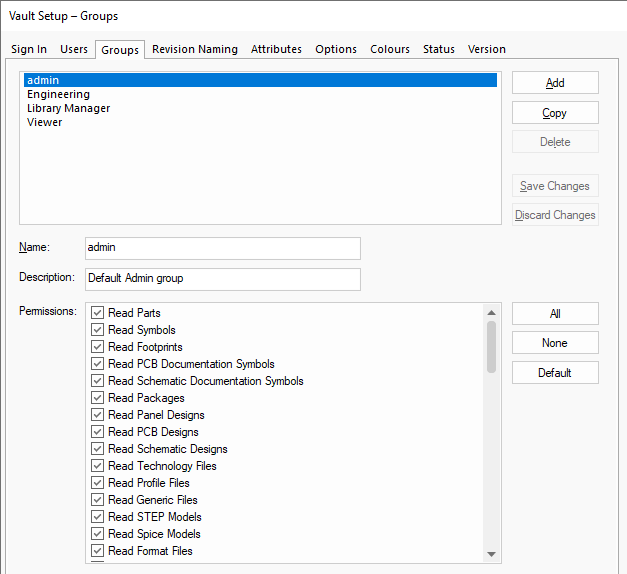627x574 pixels.
Task: Uncheck Read Spice Models permission
Action: click(98, 534)
